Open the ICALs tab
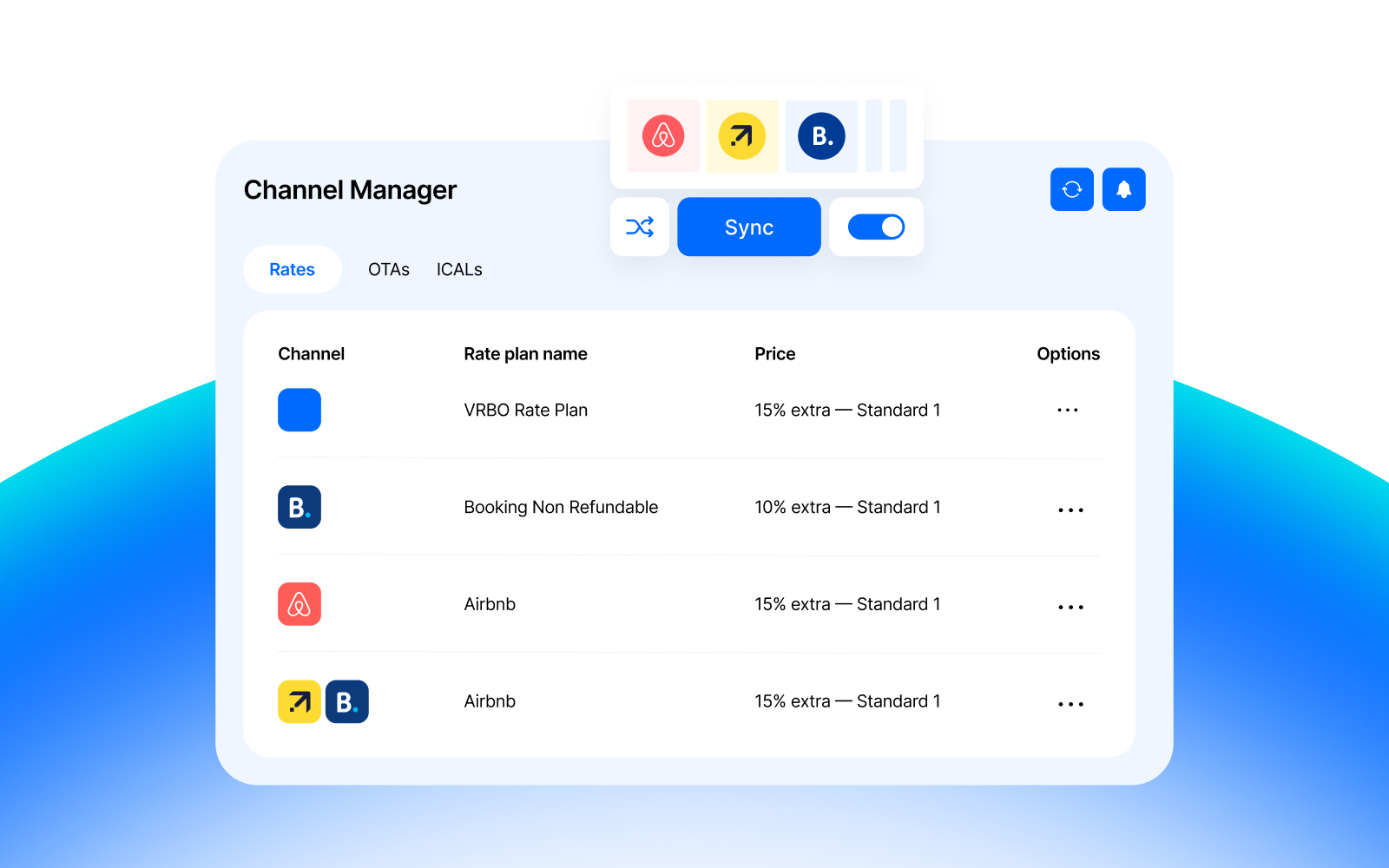 coord(459,270)
